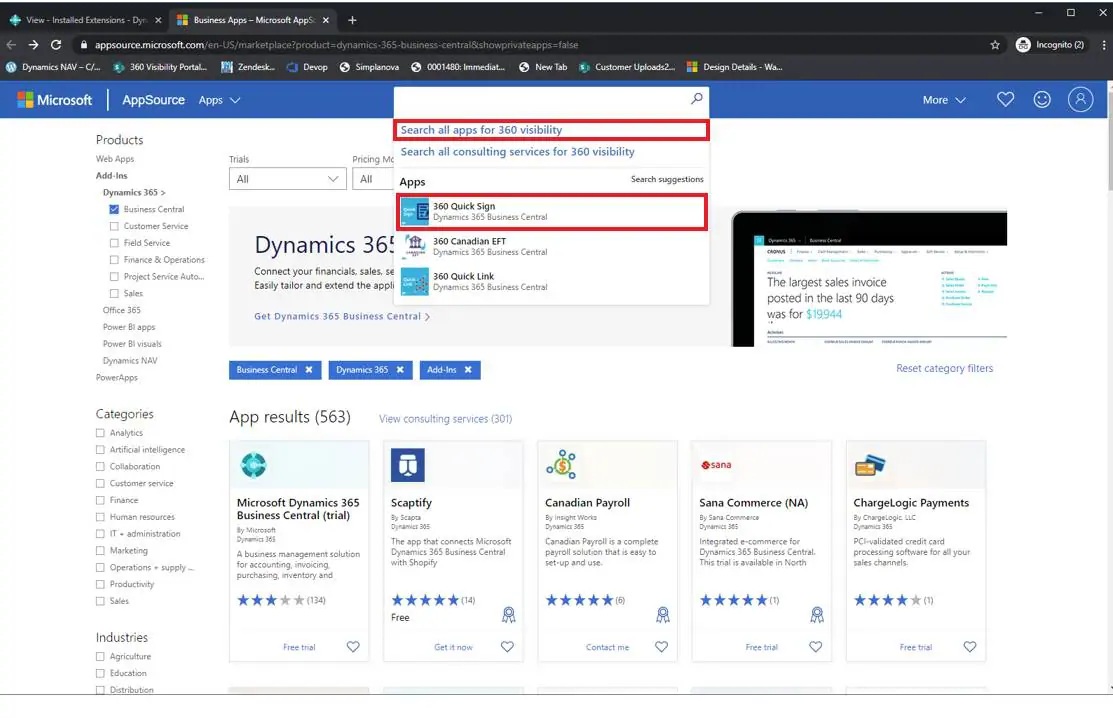
Task: Click the Dynamics 365 Business Central trial card icon
Action: pyautogui.click(x=253, y=465)
